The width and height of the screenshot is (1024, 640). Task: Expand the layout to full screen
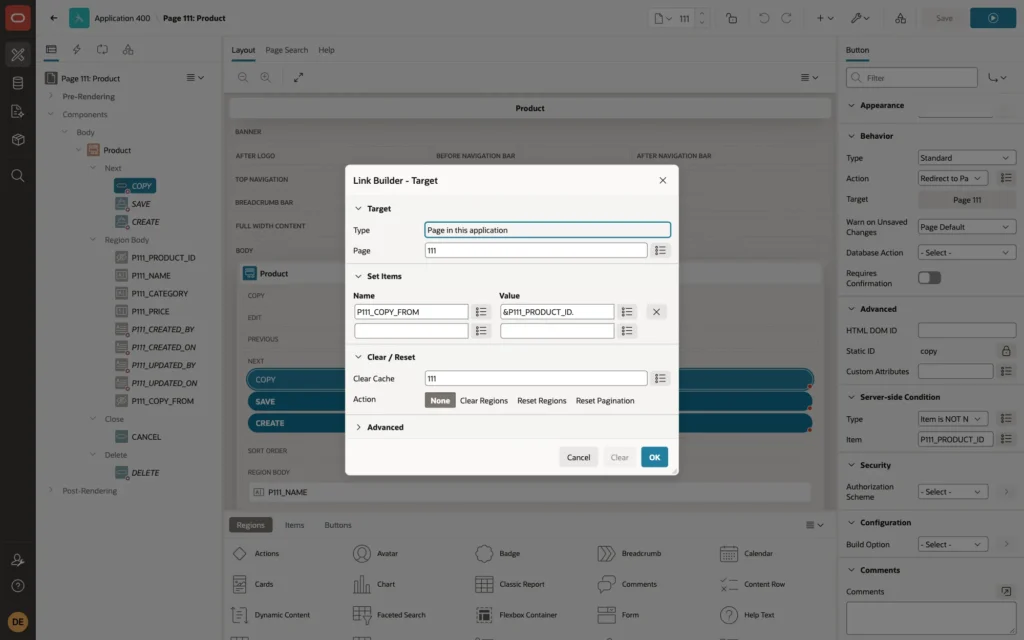pyautogui.click(x=298, y=77)
